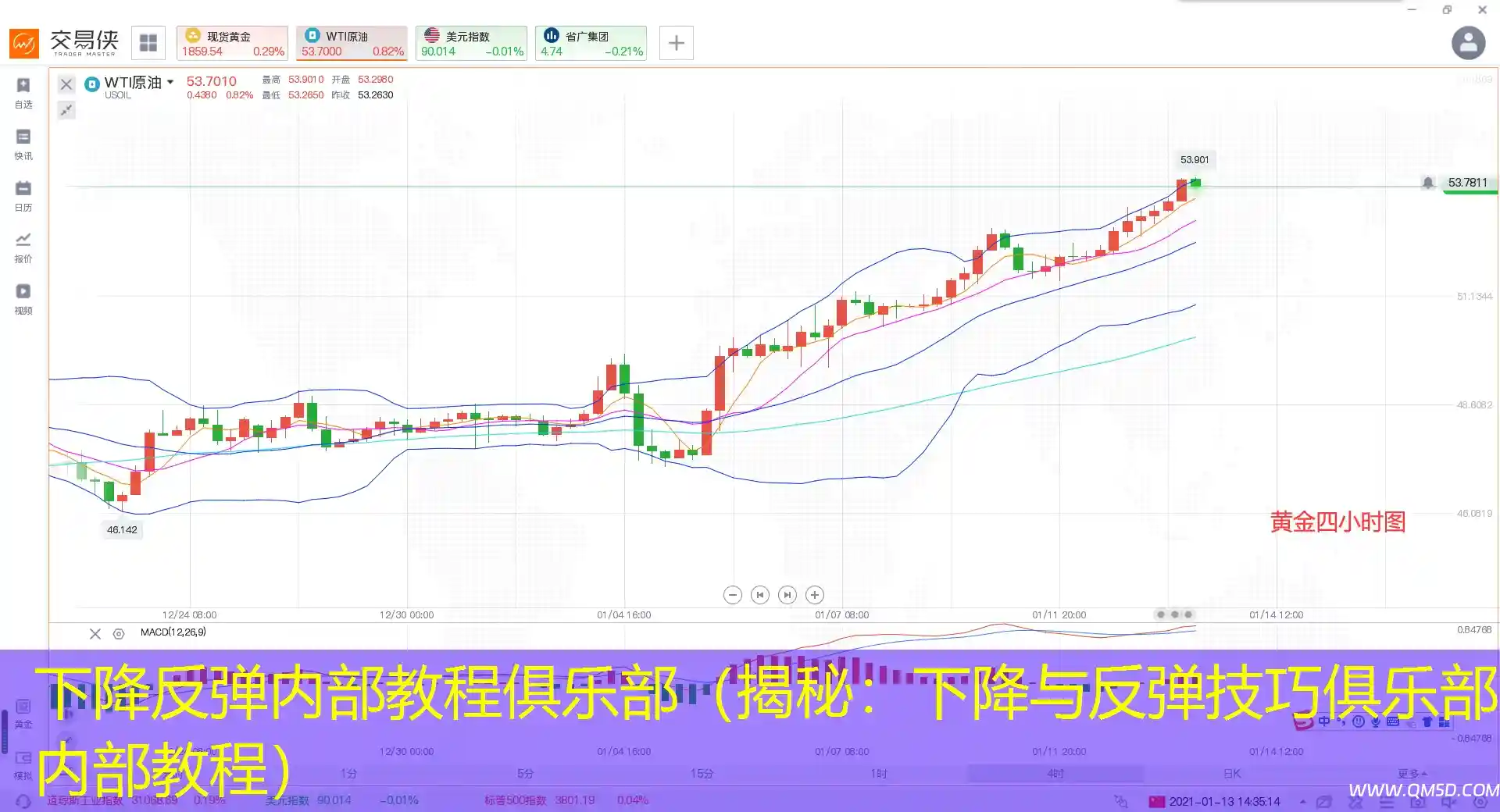Jump chart to earliest candles
Screen dimensions: 1500x812
759,595
